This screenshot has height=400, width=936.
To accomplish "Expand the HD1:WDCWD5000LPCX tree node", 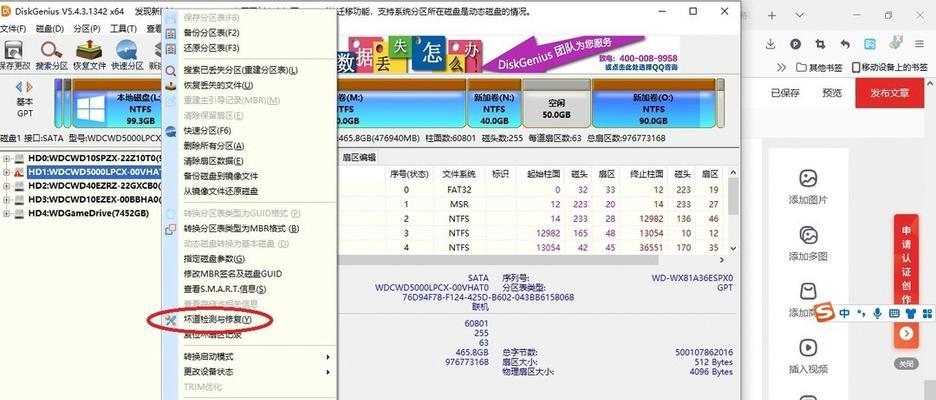I will coord(7,172).
